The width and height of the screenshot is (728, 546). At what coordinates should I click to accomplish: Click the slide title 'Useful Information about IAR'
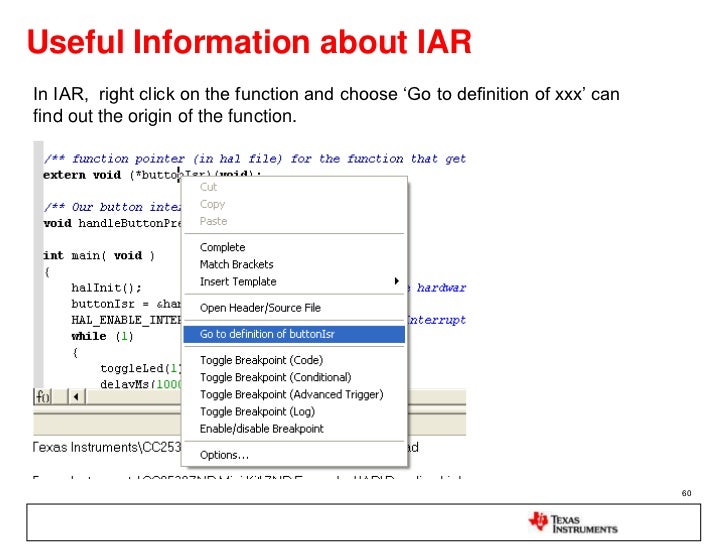coord(249,42)
